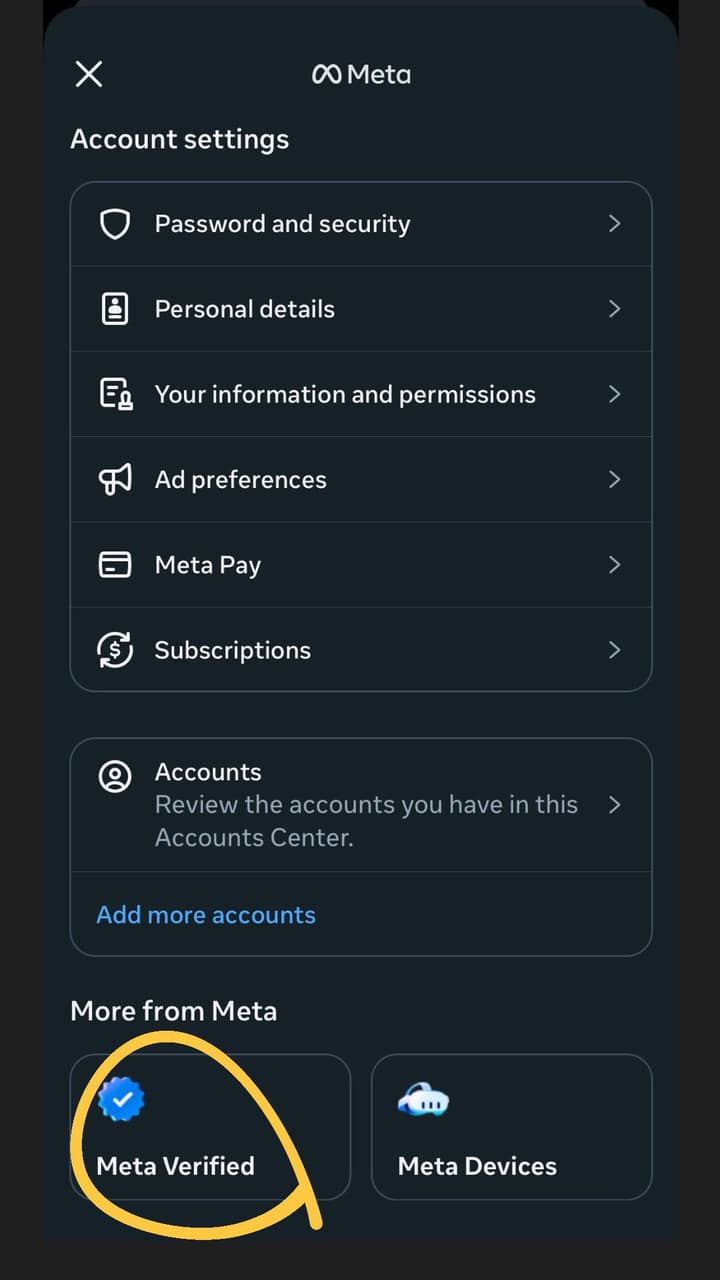Close the Accounts Center with X
Viewport: 720px width, 1280px height.
(x=89, y=74)
